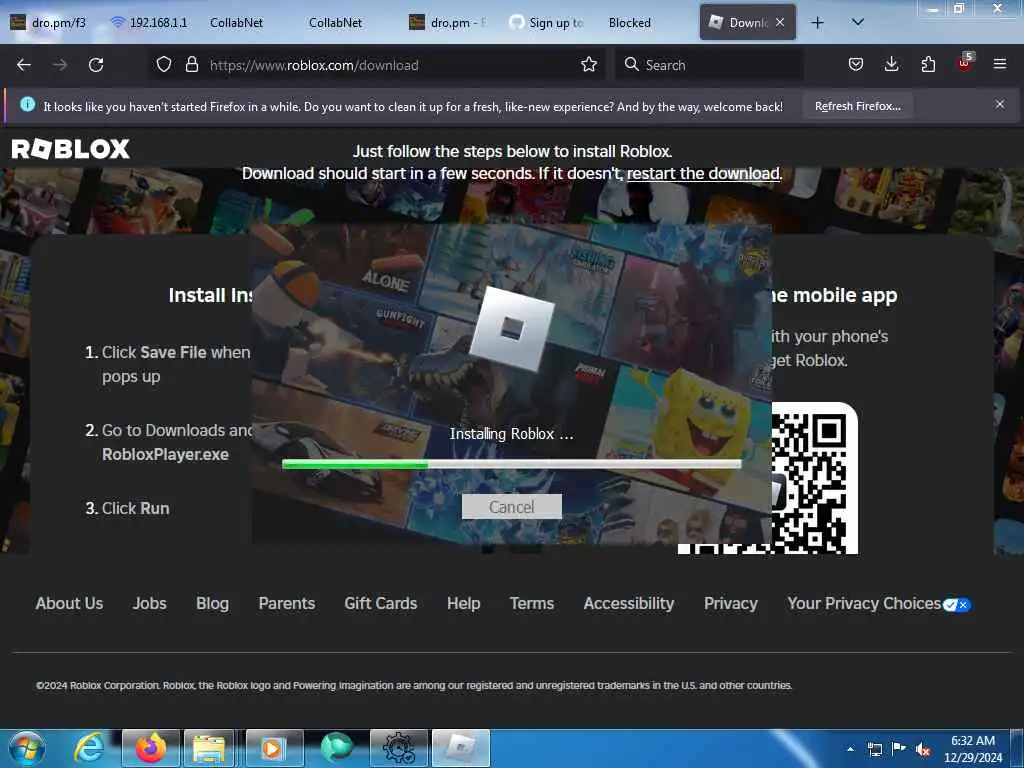Screen dimensions: 1024x768
Task: Open the Jobs footer link
Action: pos(150,603)
